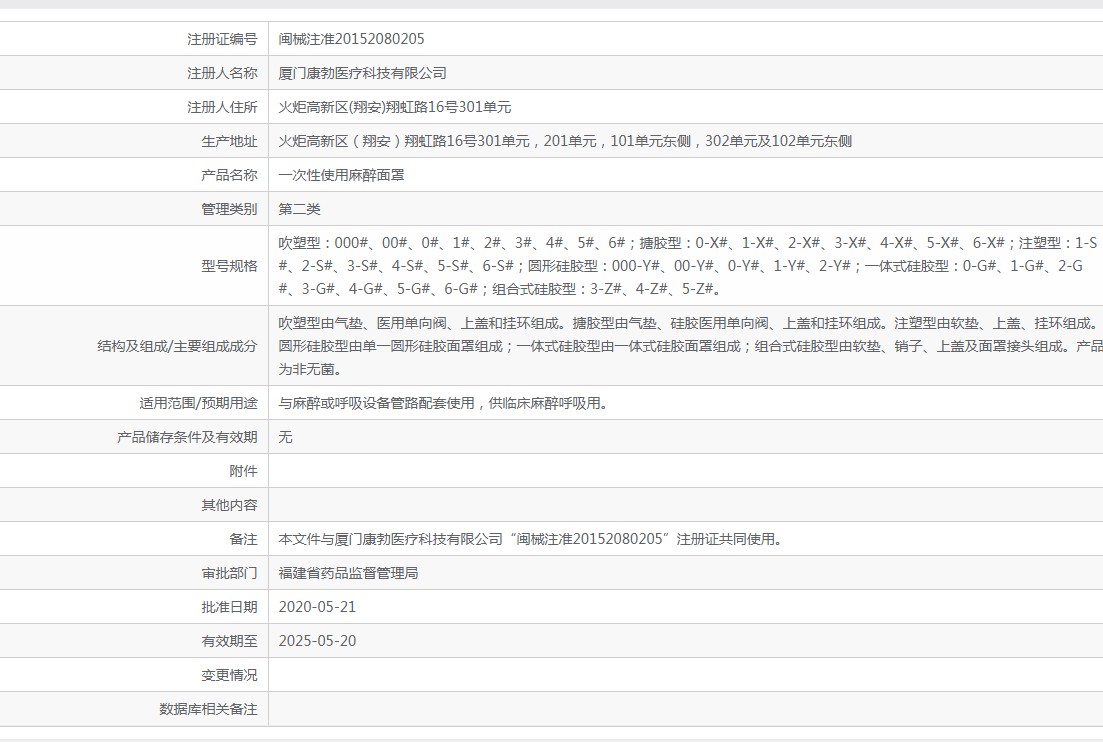The height and width of the screenshot is (742, 1103).
Task: Select category value 第二类
Action: pyautogui.click(x=300, y=210)
